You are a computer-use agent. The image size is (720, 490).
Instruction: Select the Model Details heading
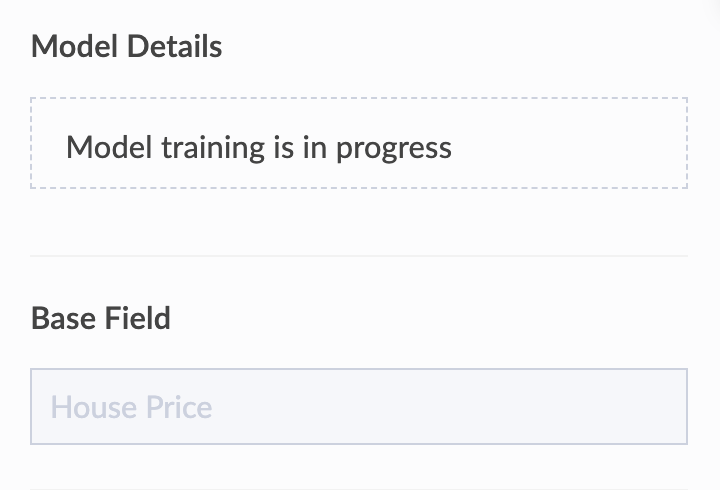point(126,46)
